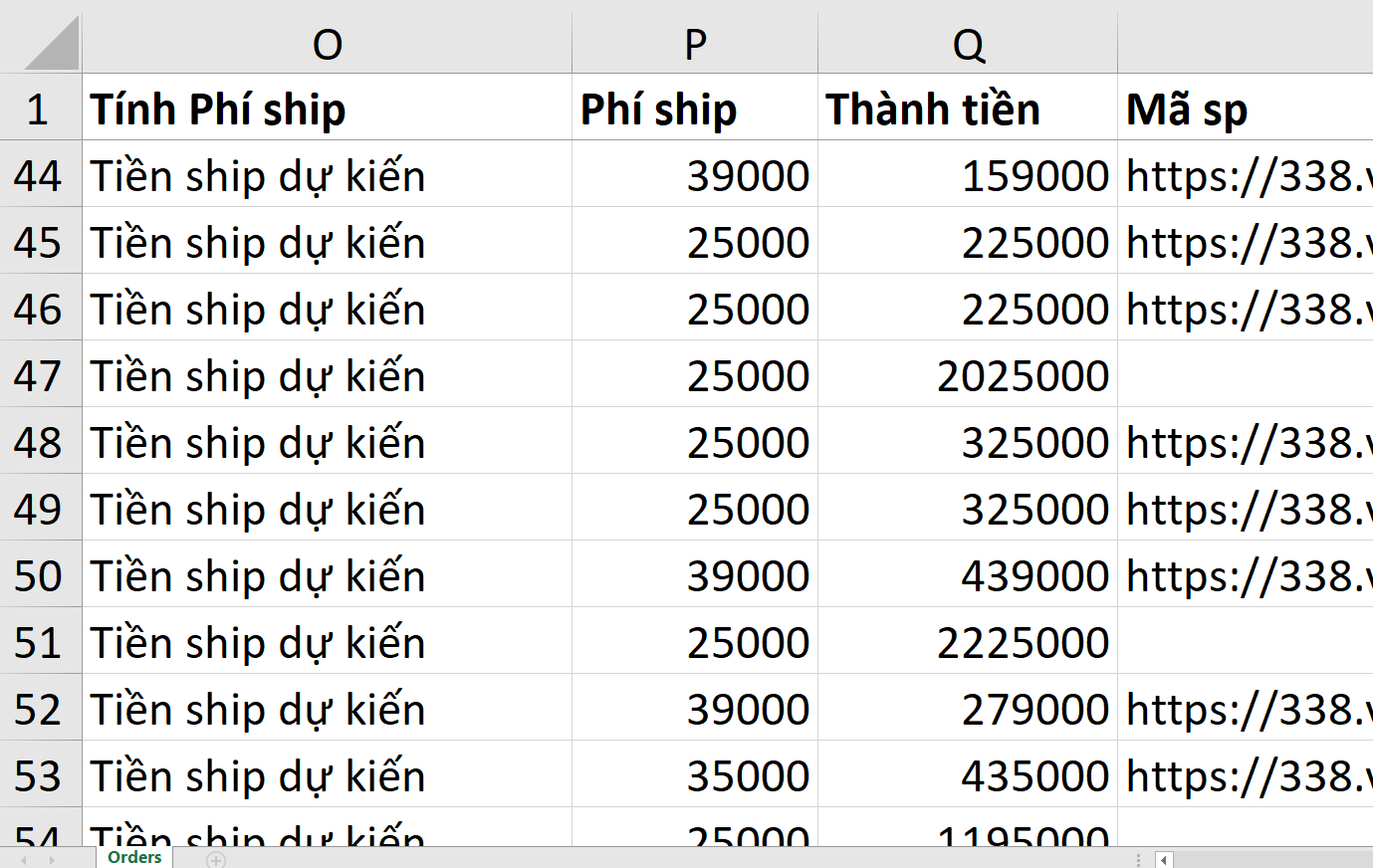Open the link in row 44 Mã sp
Image resolution: width=1373 pixels, height=868 pixels.
click(1244, 176)
